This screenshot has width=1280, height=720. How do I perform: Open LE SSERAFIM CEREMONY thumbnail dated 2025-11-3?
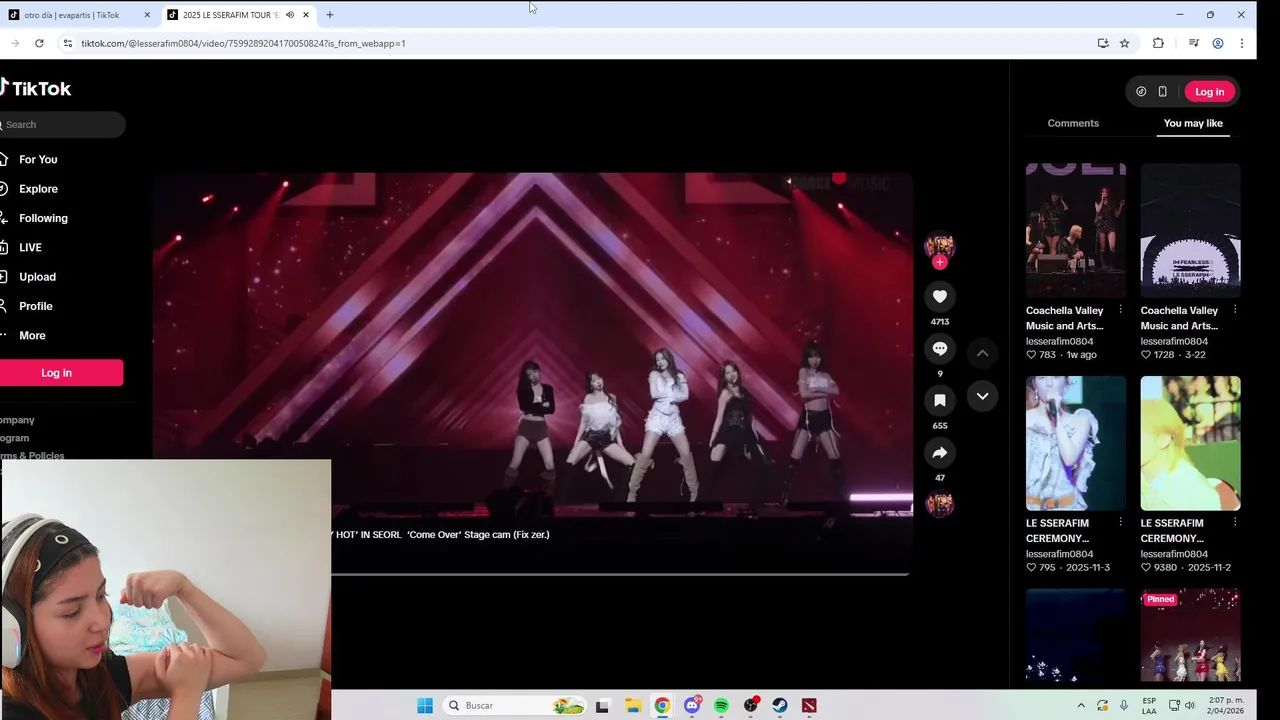(x=1076, y=443)
